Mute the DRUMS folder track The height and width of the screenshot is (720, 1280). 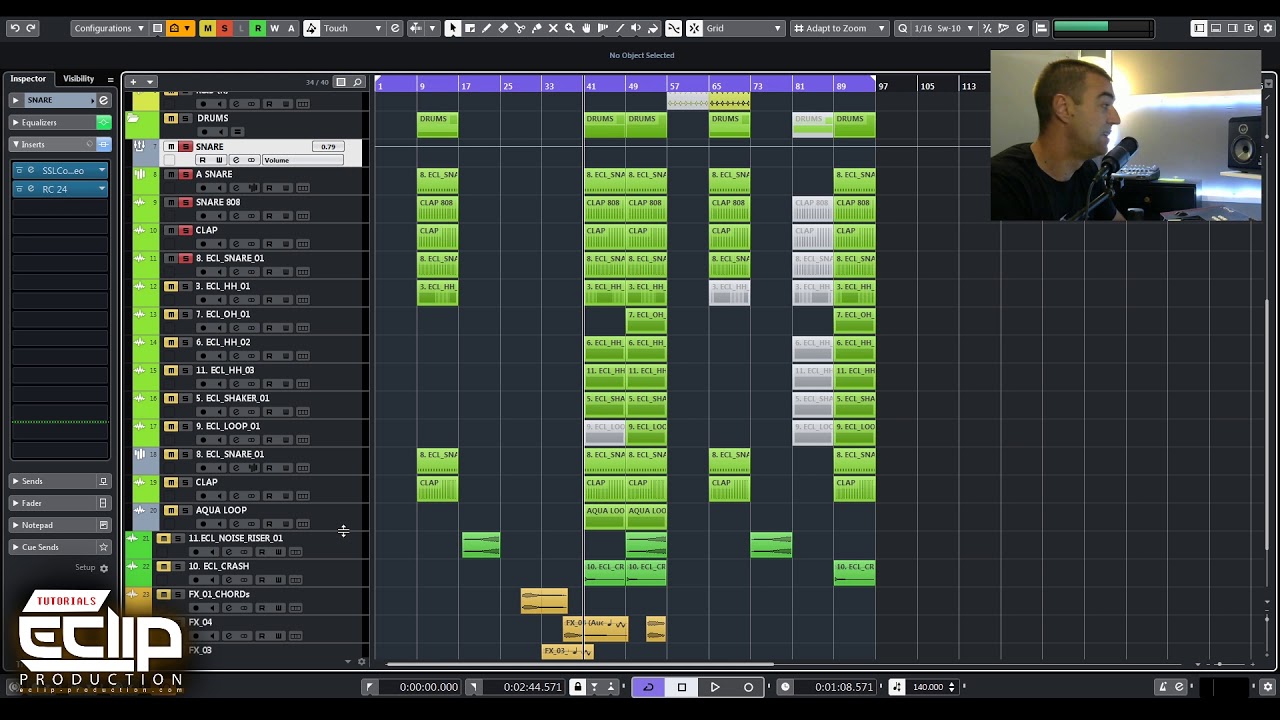[x=171, y=119]
